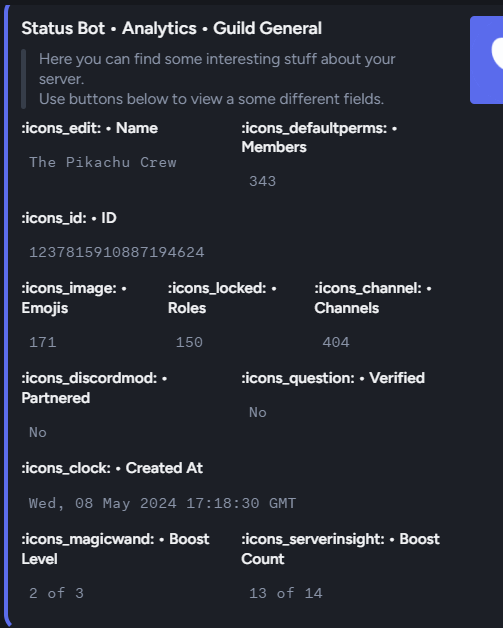
Task: Click the :icons_channel: Channels label
Action: [373, 298]
